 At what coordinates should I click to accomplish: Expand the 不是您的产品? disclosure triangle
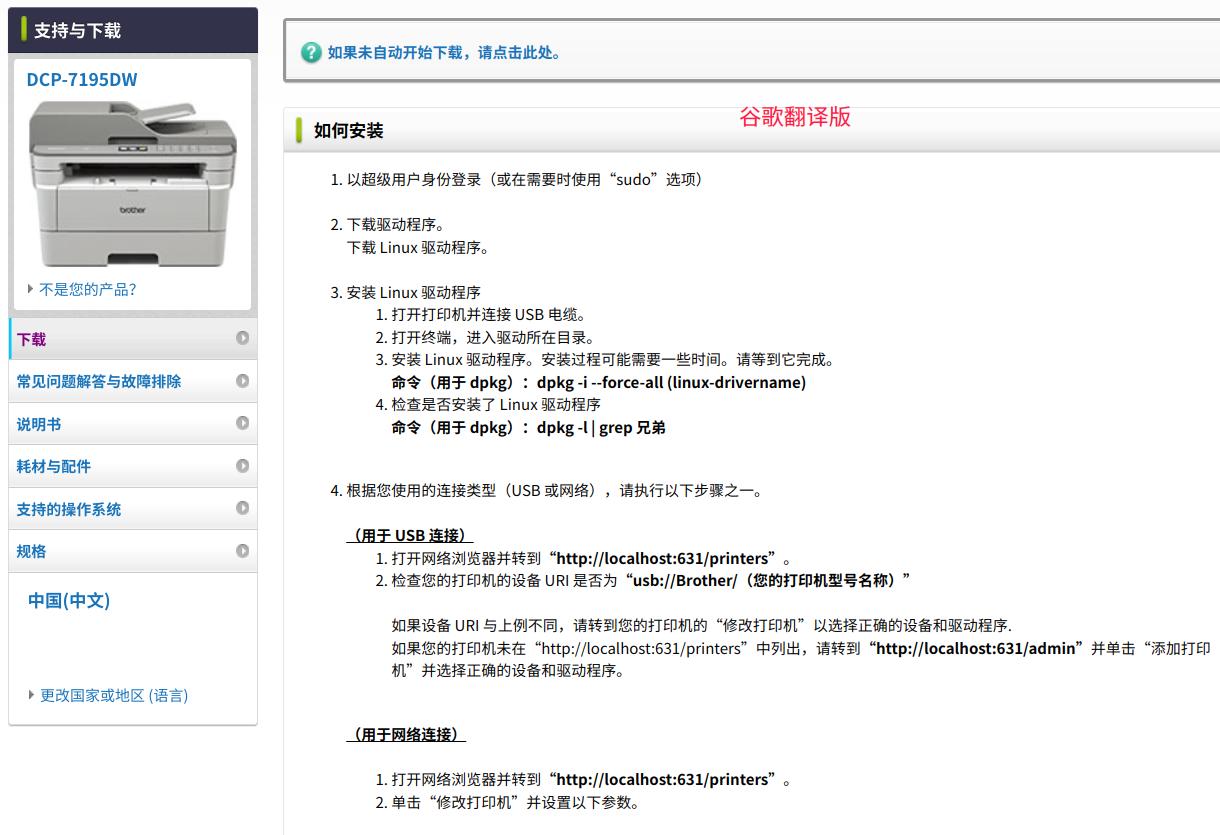[30, 289]
